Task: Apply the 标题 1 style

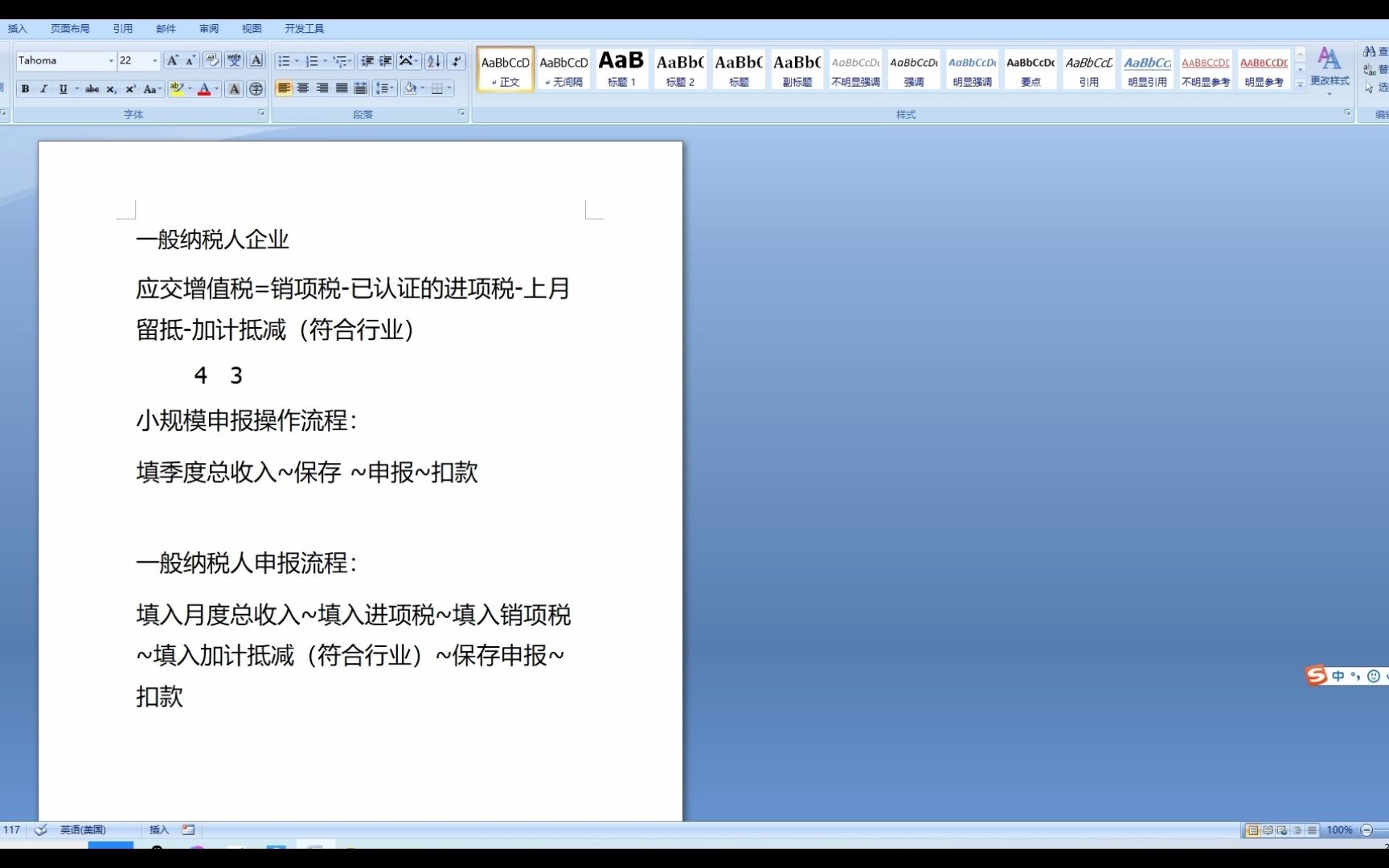Action: click(621, 69)
